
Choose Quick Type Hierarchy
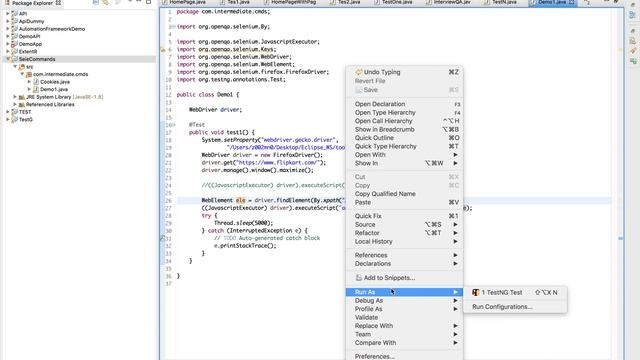click(x=404, y=146)
